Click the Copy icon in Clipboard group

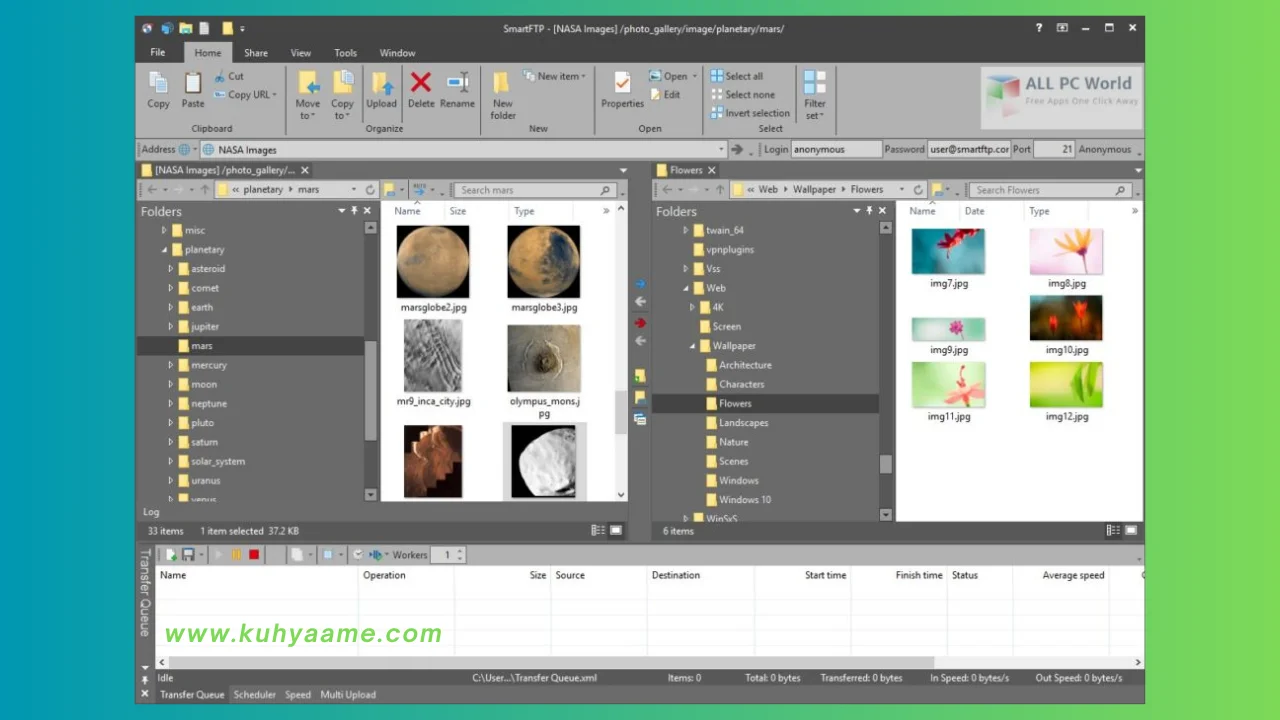click(x=158, y=83)
